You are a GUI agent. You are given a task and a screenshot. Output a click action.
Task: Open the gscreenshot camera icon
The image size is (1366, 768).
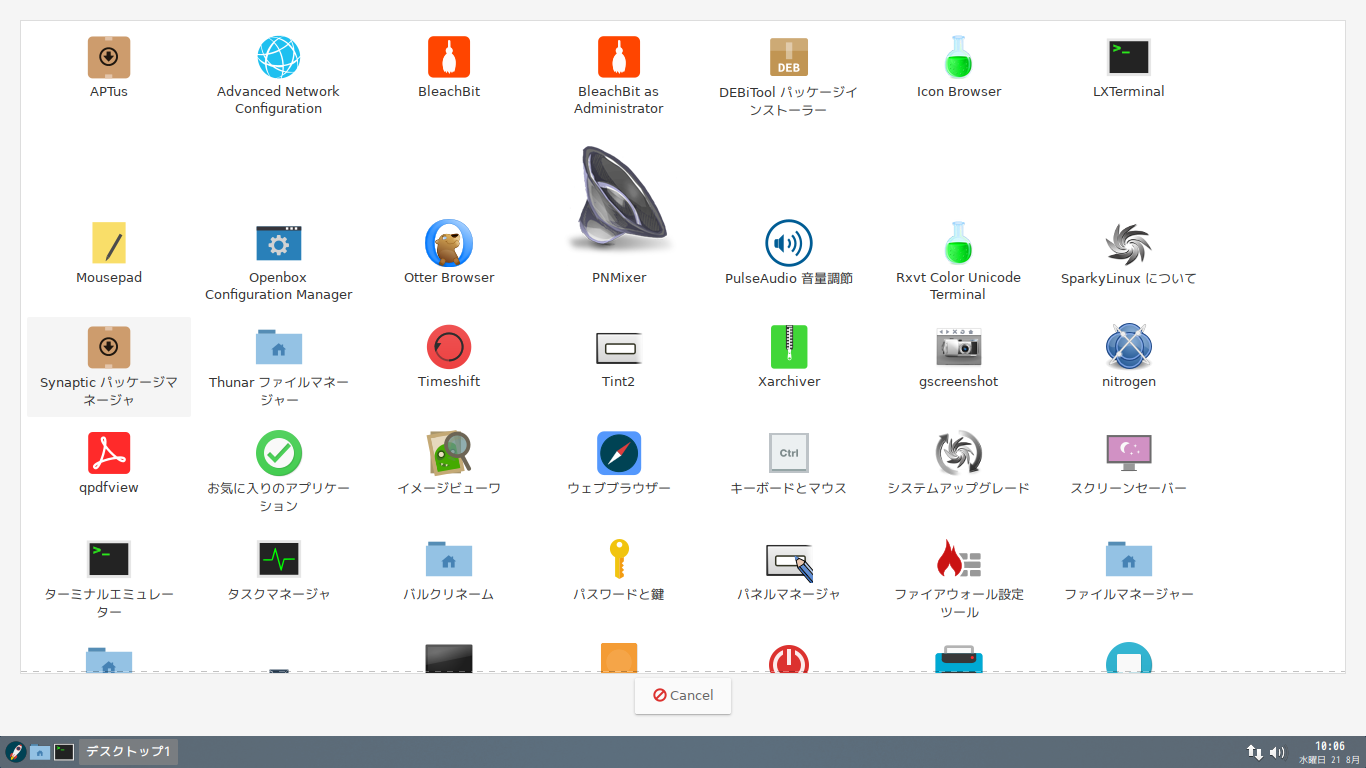pyautogui.click(x=959, y=347)
